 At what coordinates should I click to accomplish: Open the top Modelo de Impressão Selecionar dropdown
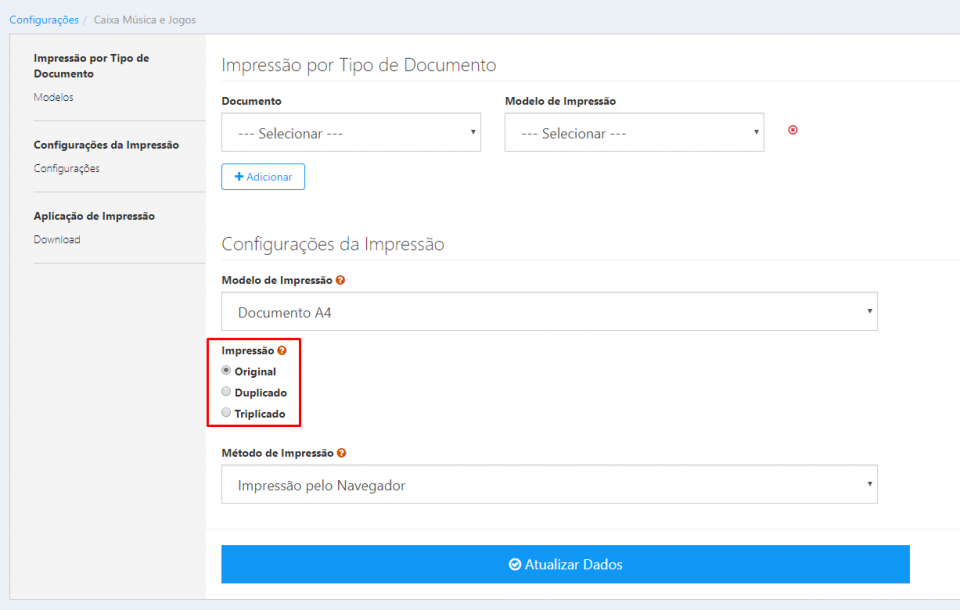pos(634,133)
